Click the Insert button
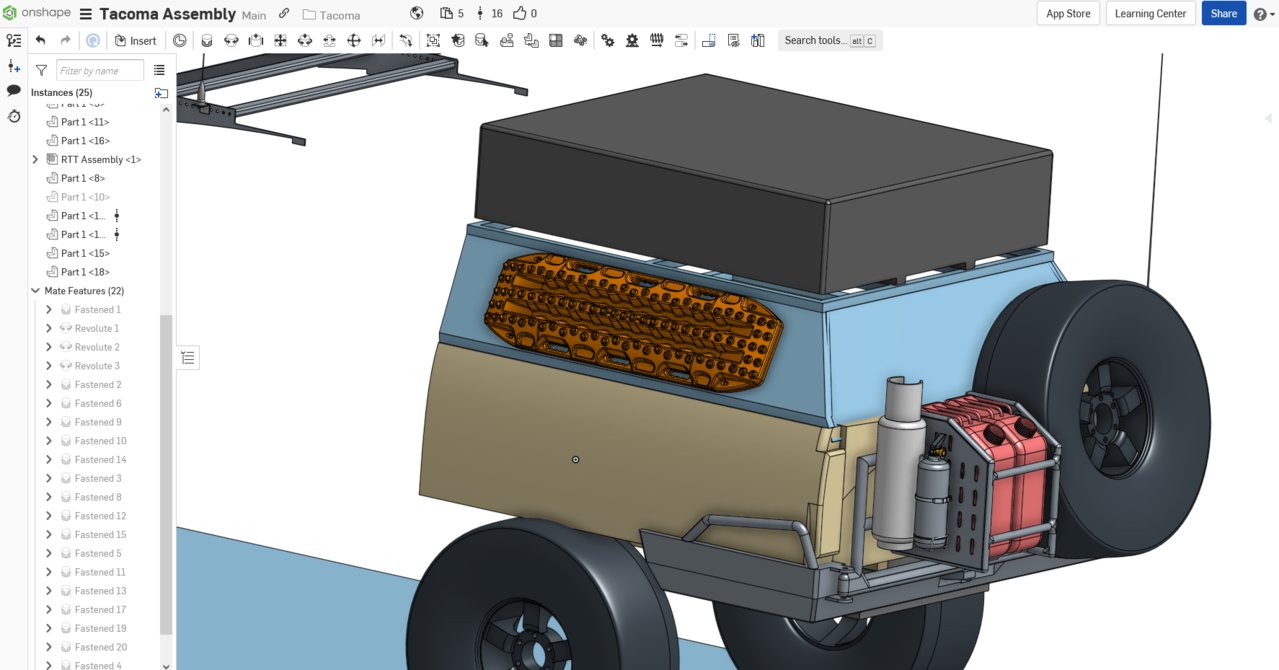Screen dimensions: 1279x670 (135, 40)
